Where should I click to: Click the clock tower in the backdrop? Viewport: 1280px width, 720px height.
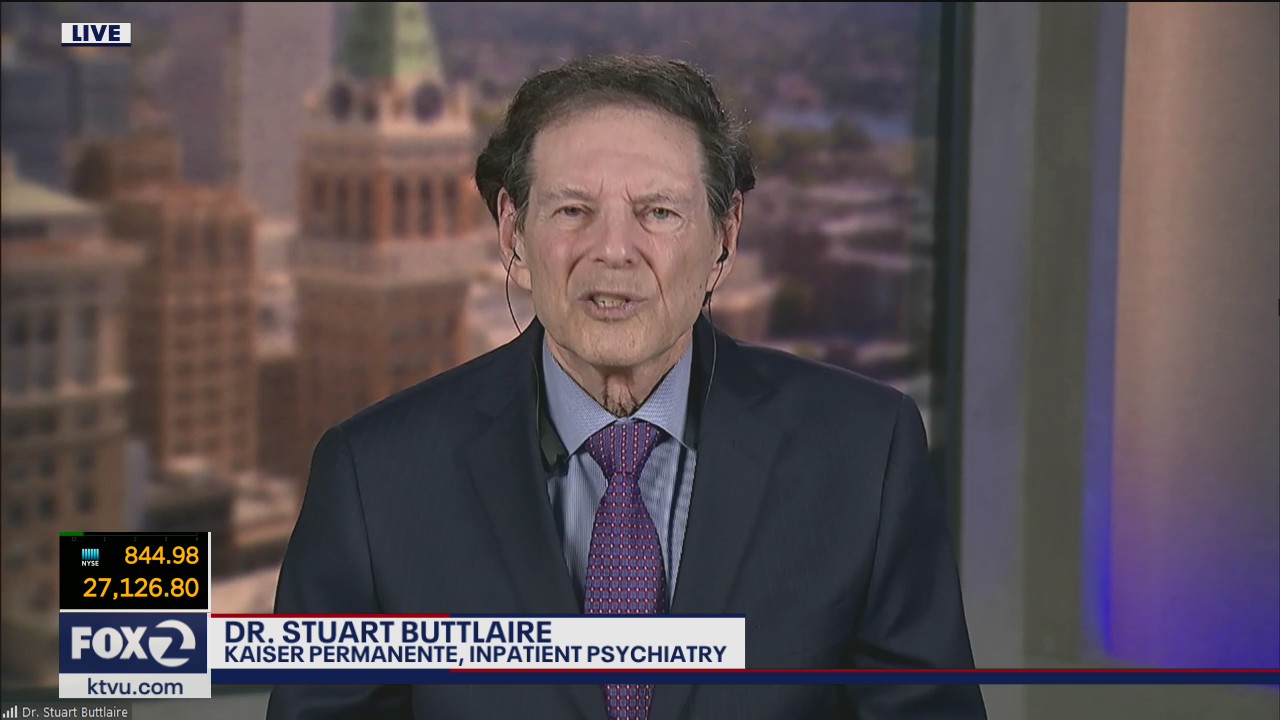point(387,200)
